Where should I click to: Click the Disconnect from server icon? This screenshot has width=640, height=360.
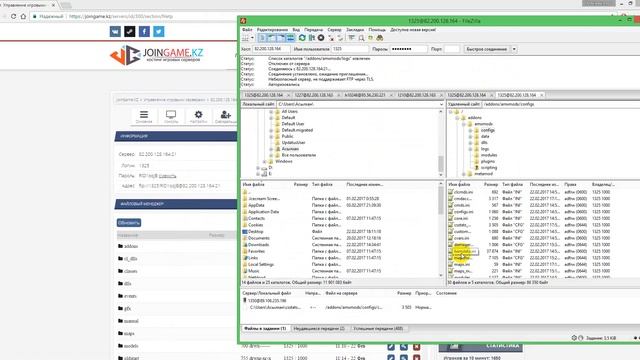pos(331,38)
